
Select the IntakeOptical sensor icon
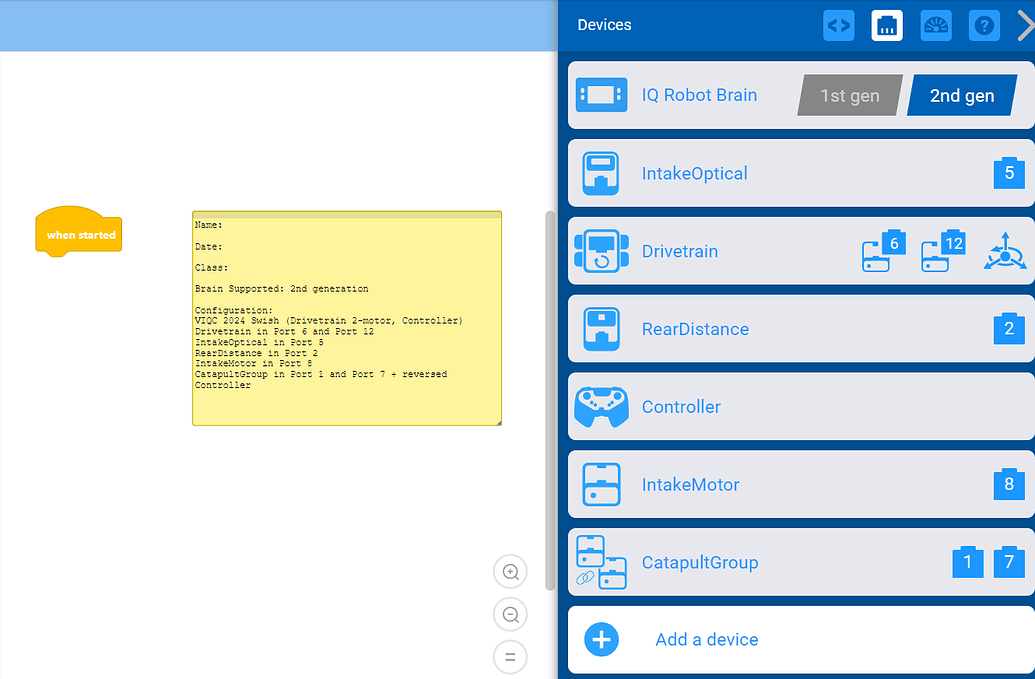coord(600,172)
